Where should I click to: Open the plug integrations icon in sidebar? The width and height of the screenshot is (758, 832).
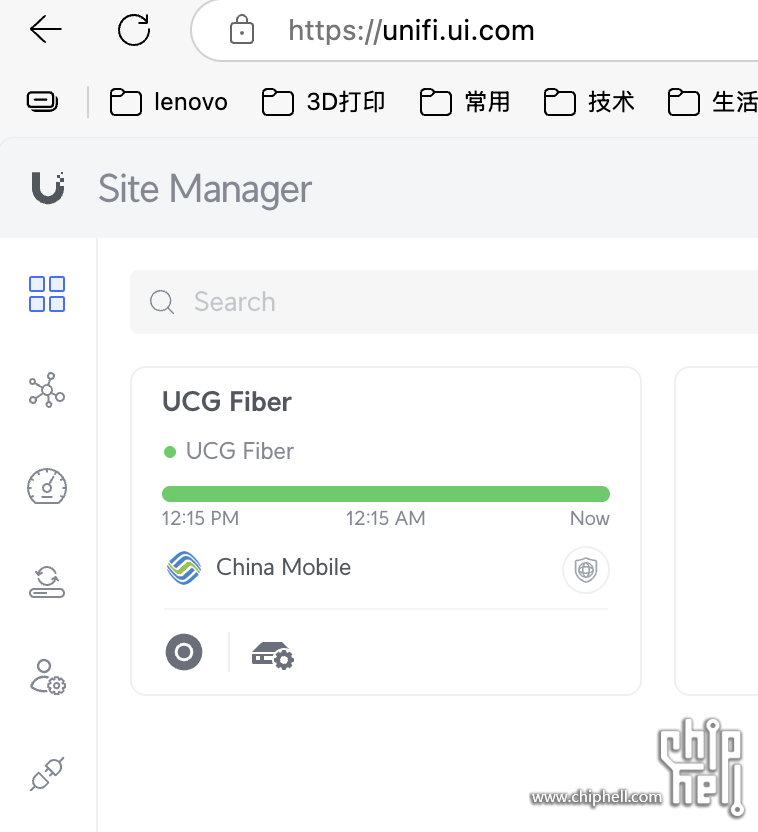[x=47, y=774]
